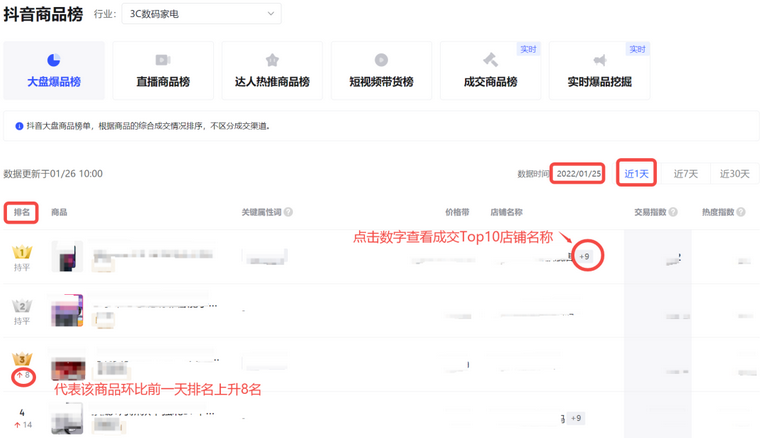Click the rank 4 up-14 change indicator
Screen dimensions: 779x439
pos(23,425)
